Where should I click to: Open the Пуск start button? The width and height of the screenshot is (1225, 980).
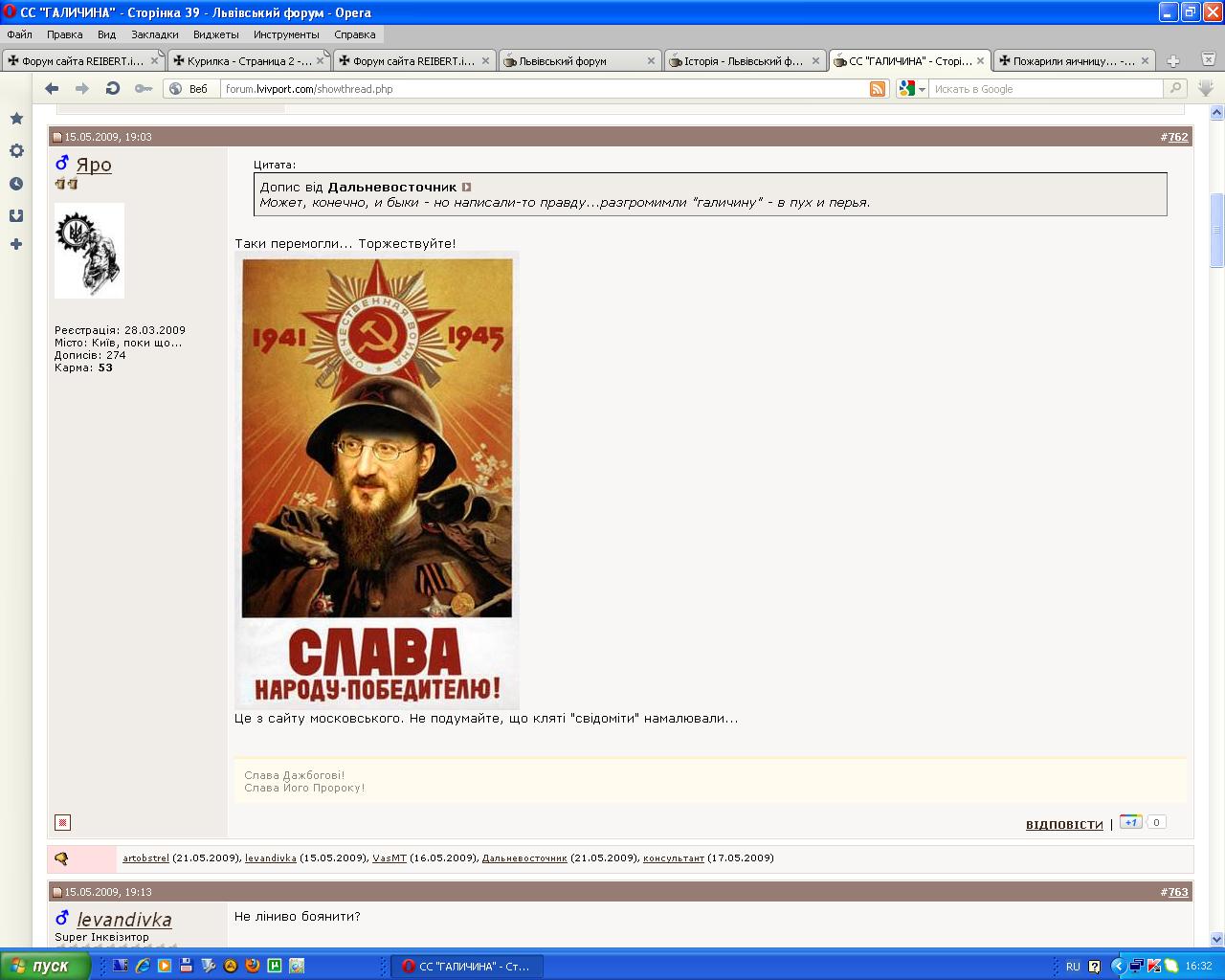click(45, 966)
